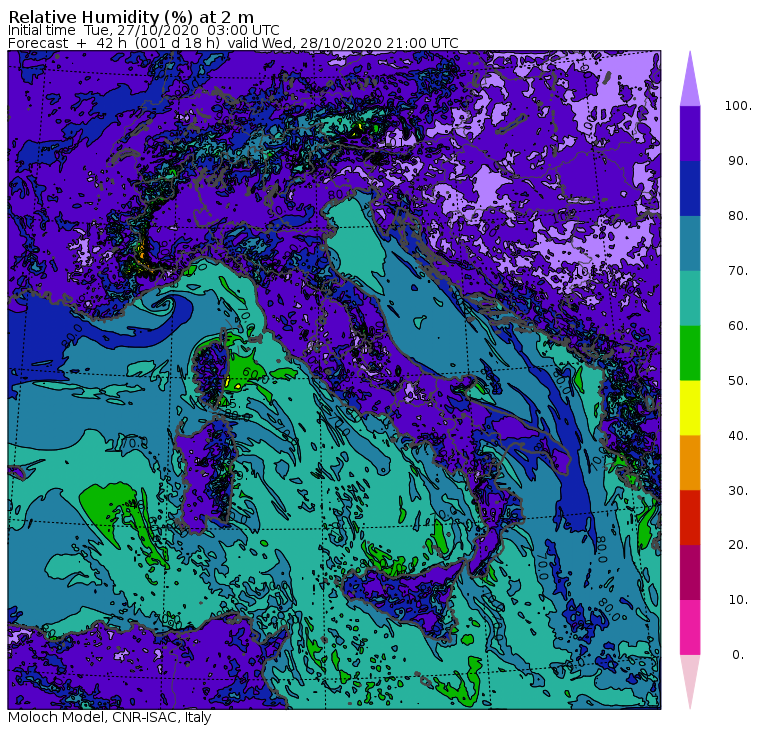Click the Corsica island on the map
760x731 pixels.
(212, 371)
